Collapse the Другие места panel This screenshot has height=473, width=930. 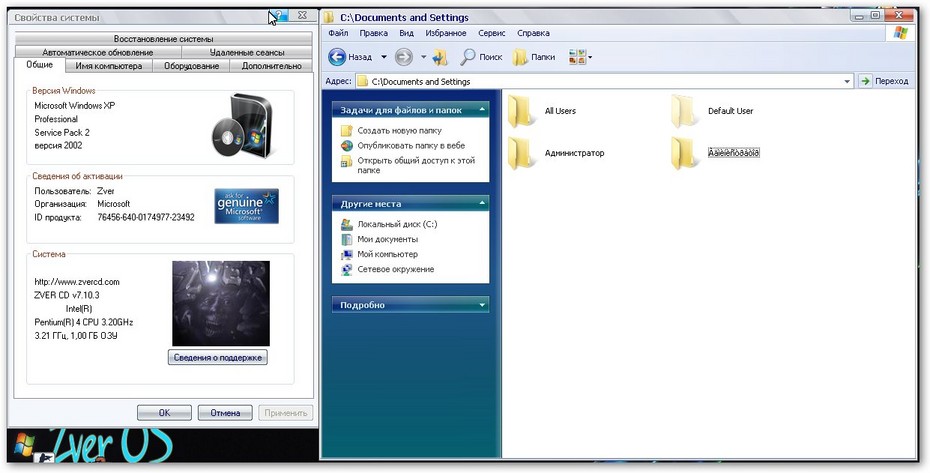(x=483, y=204)
